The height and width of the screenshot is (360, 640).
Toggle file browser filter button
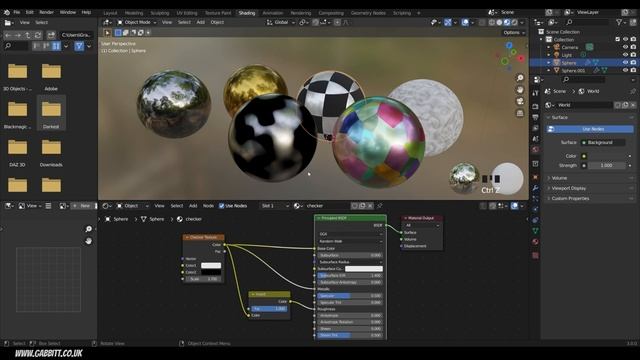click(79, 46)
